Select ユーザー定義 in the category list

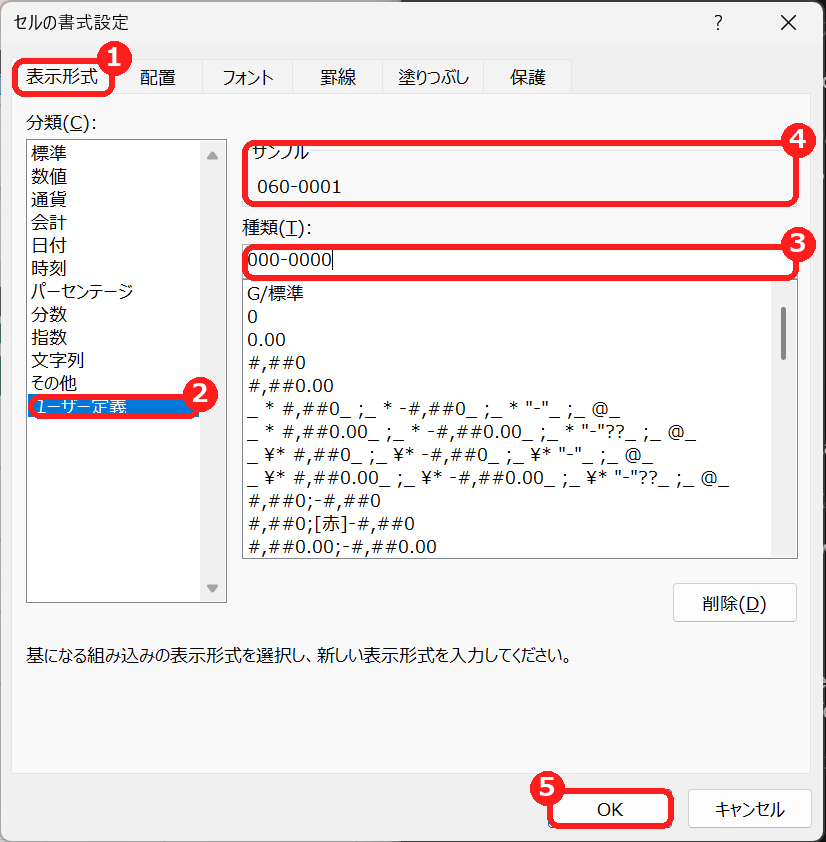point(114,406)
